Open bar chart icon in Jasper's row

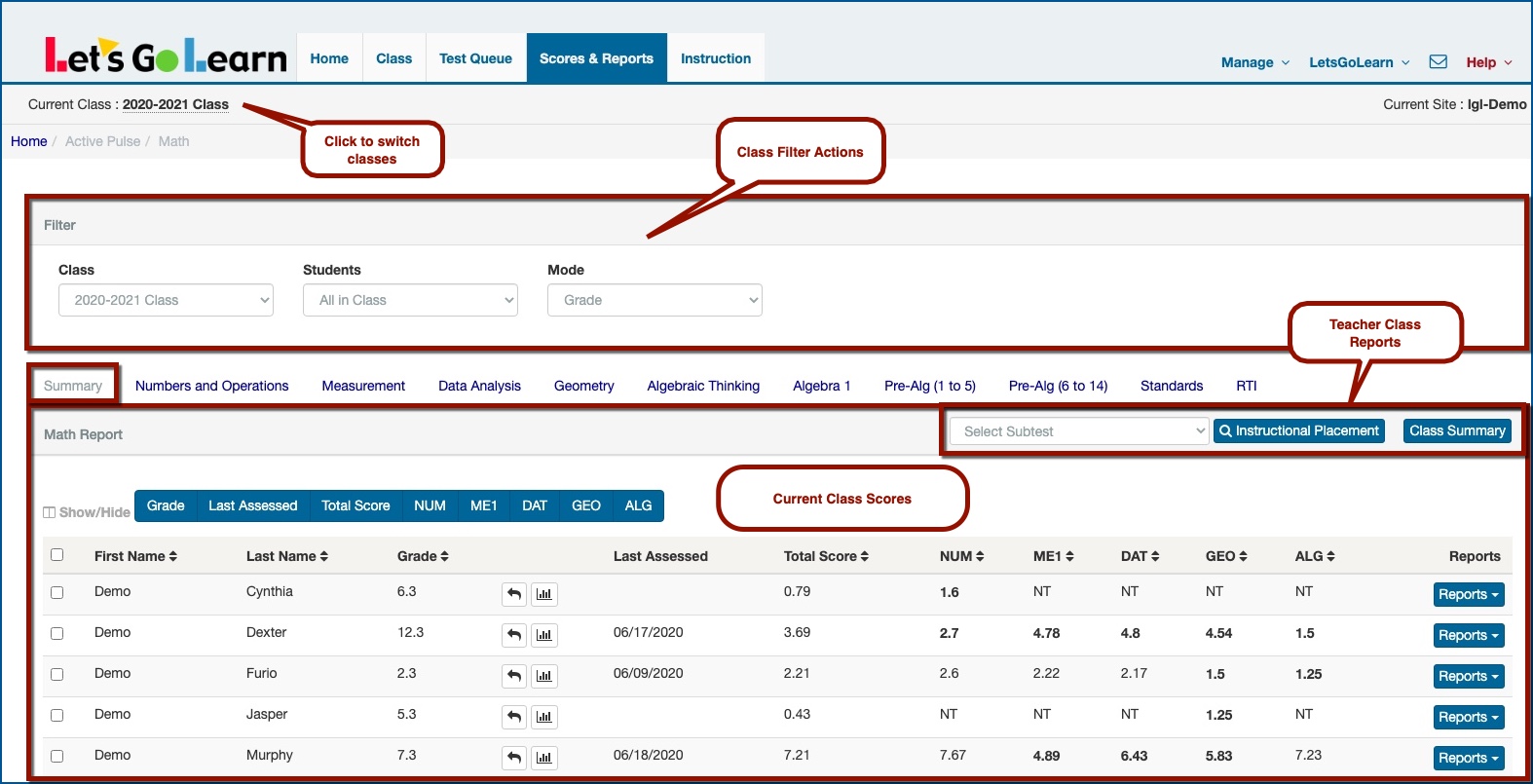pos(544,717)
